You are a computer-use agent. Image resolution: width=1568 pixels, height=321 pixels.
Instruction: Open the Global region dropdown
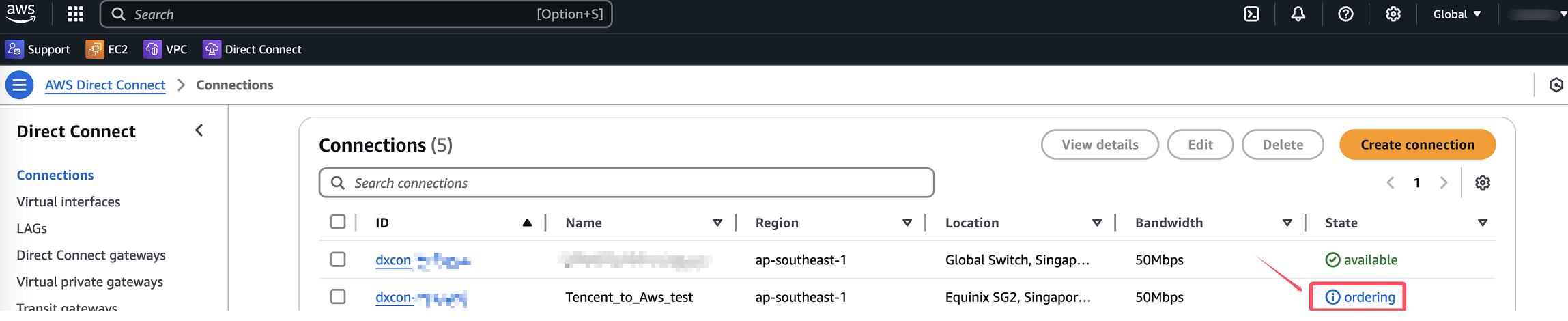pos(1457,14)
